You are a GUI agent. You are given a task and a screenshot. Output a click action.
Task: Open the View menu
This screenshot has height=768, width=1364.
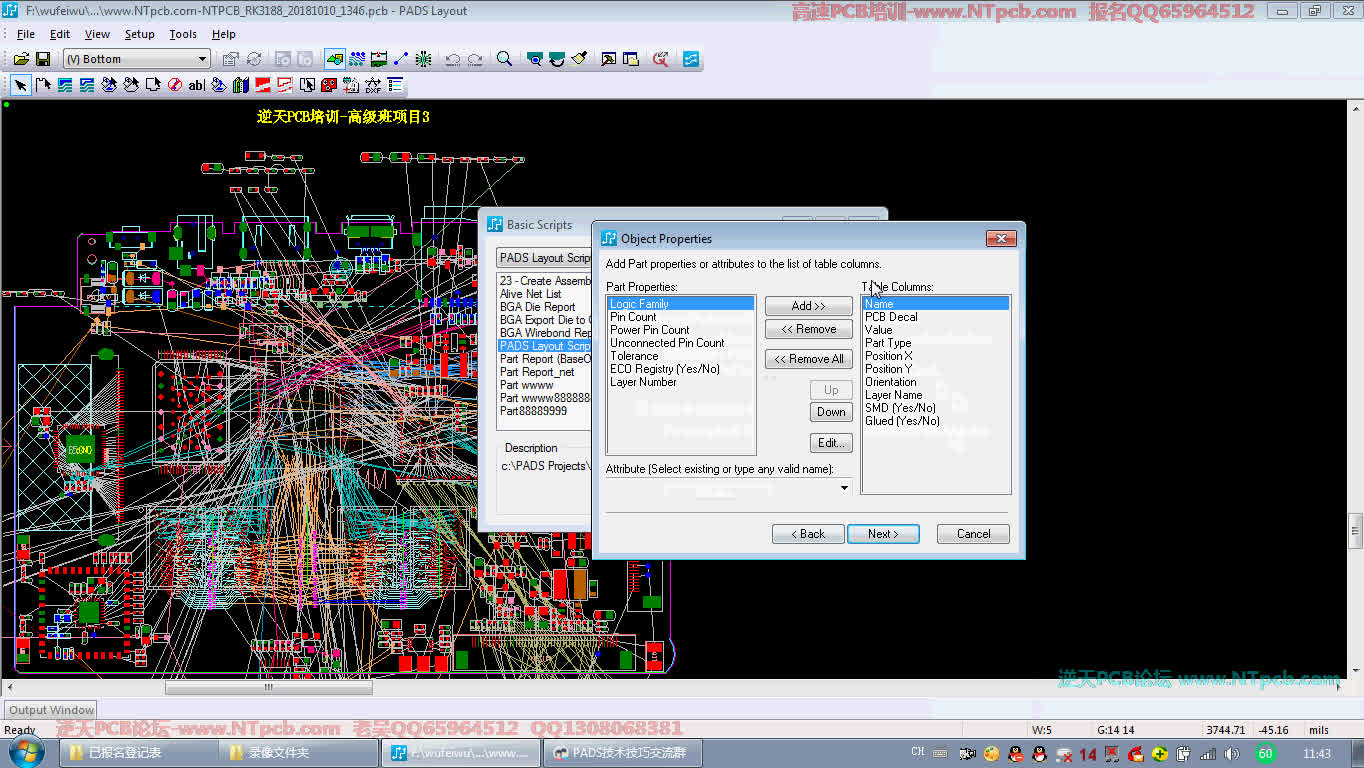coord(97,34)
